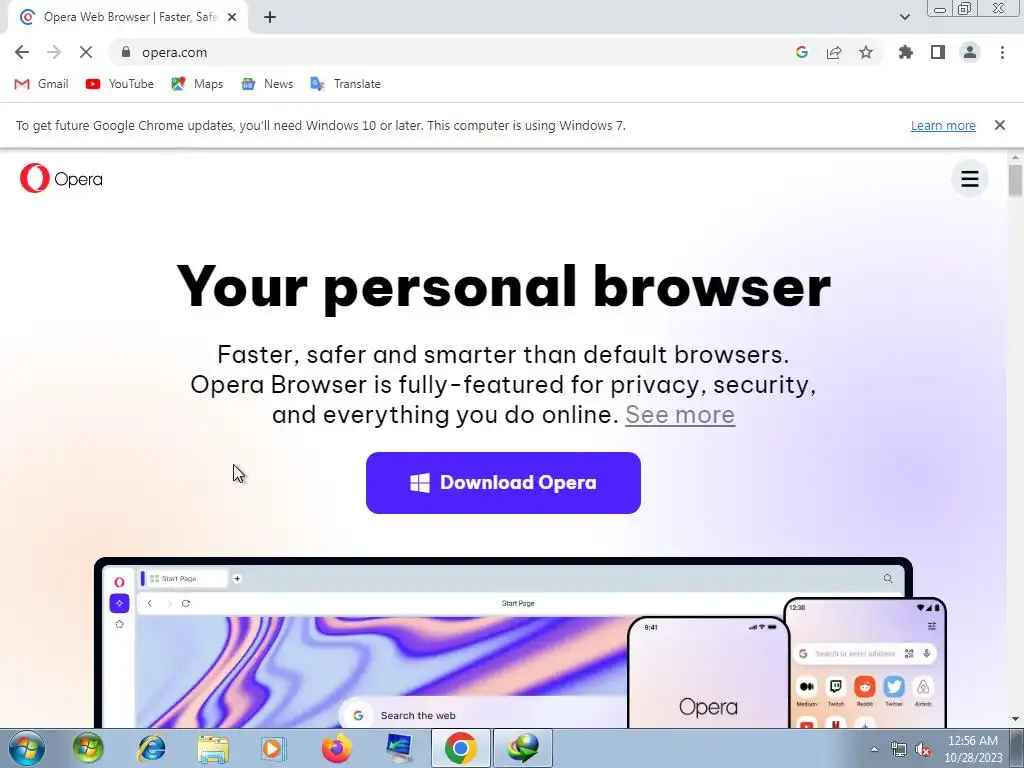
Task: Open the Extensions puzzle icon
Action: click(905, 52)
